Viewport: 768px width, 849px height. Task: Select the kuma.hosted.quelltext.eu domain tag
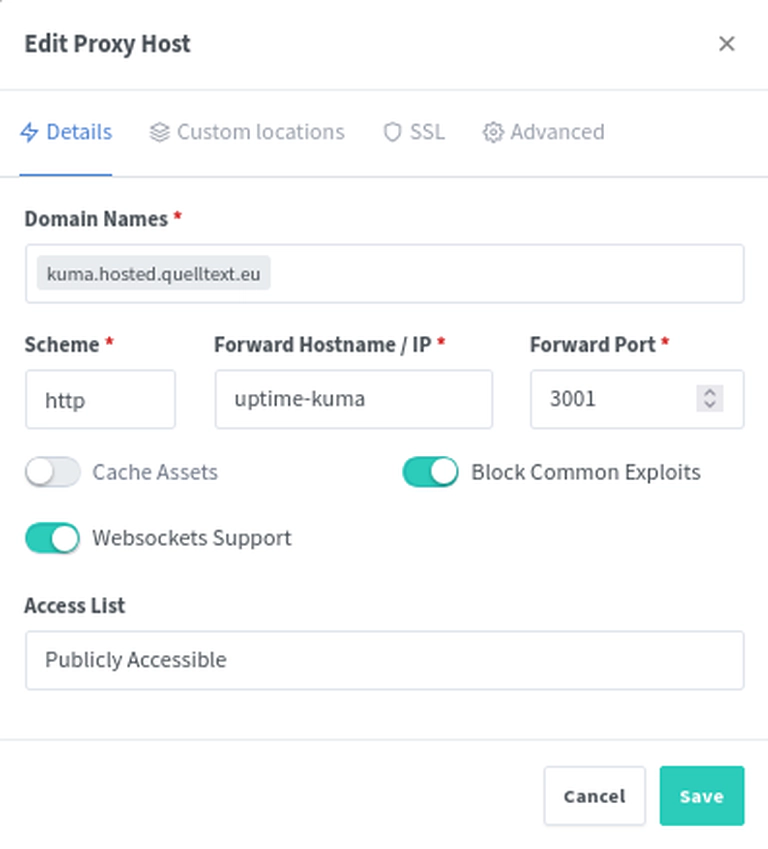tap(154, 273)
